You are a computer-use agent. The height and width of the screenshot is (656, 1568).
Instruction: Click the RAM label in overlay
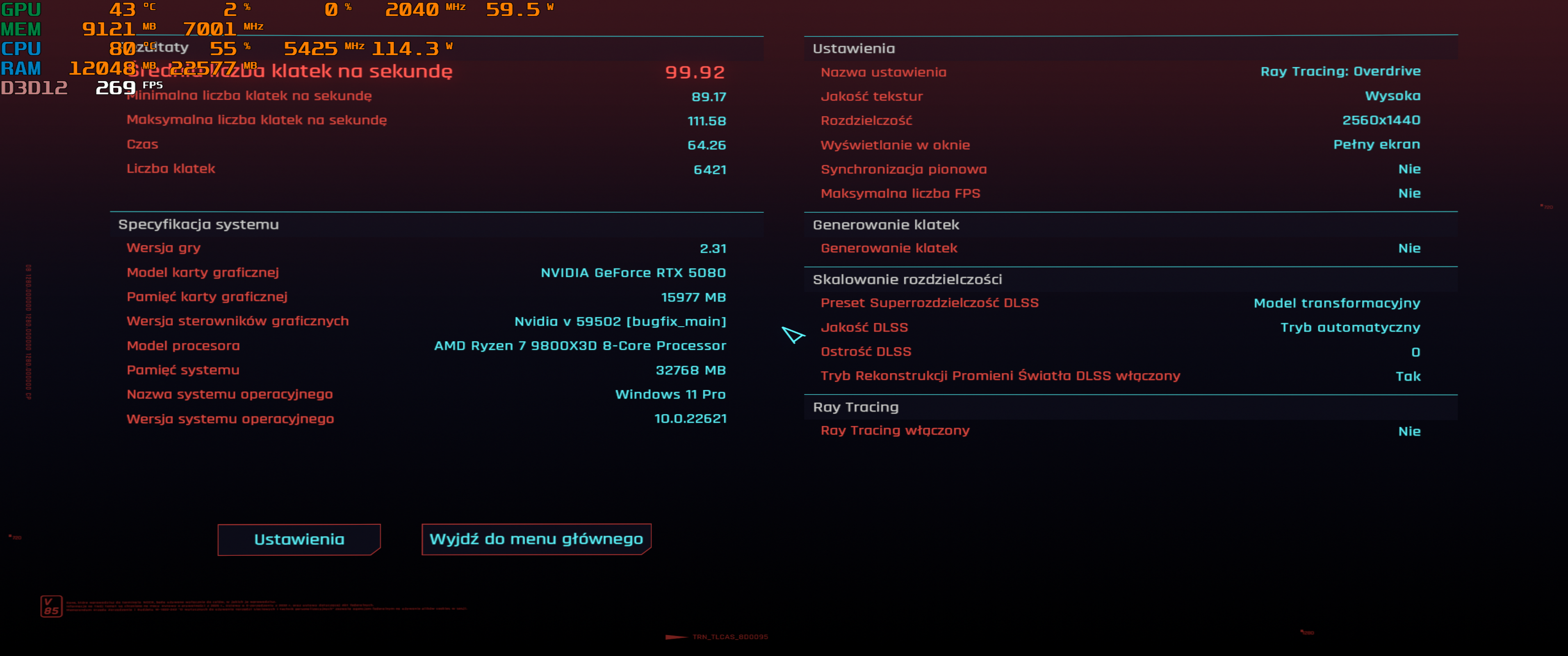pyautogui.click(x=21, y=68)
